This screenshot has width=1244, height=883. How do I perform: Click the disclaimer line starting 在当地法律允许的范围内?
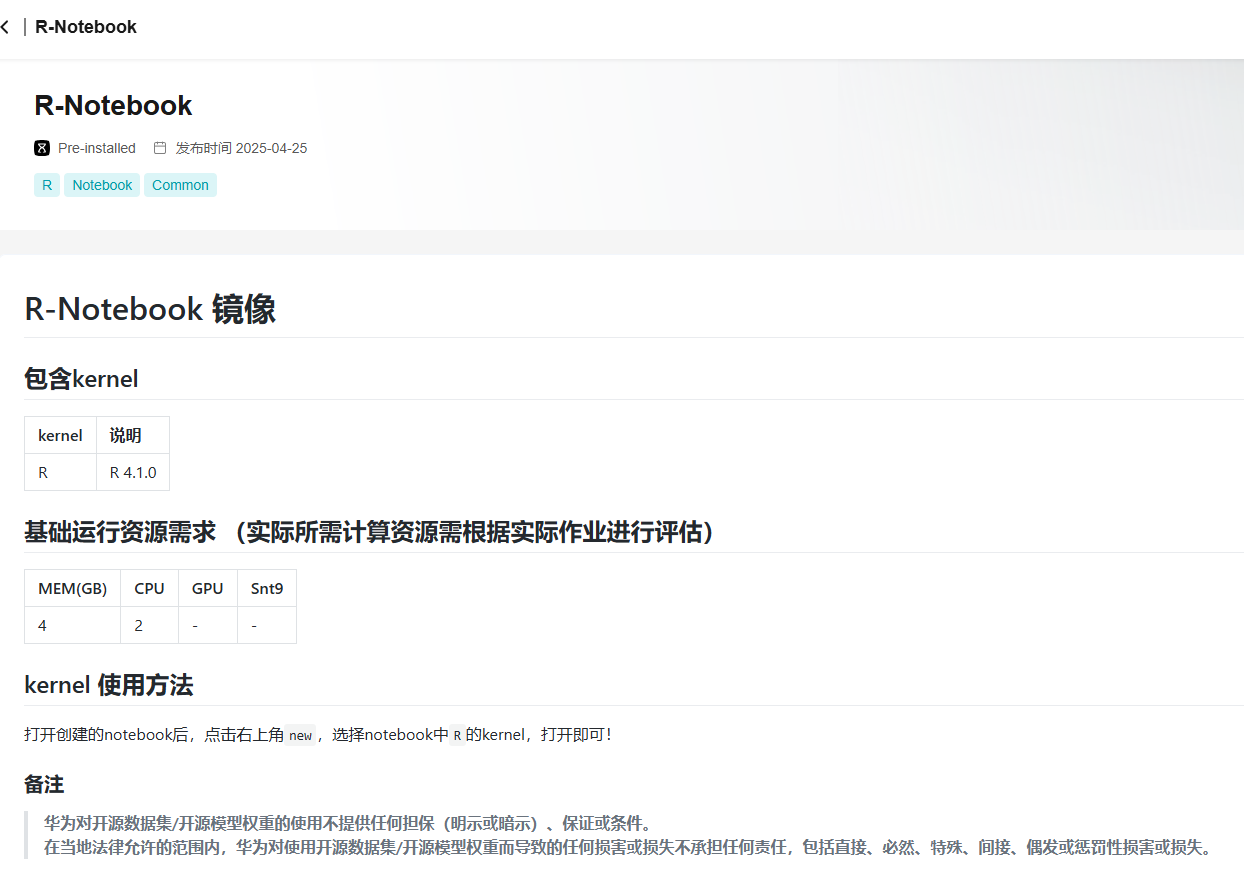(628, 848)
